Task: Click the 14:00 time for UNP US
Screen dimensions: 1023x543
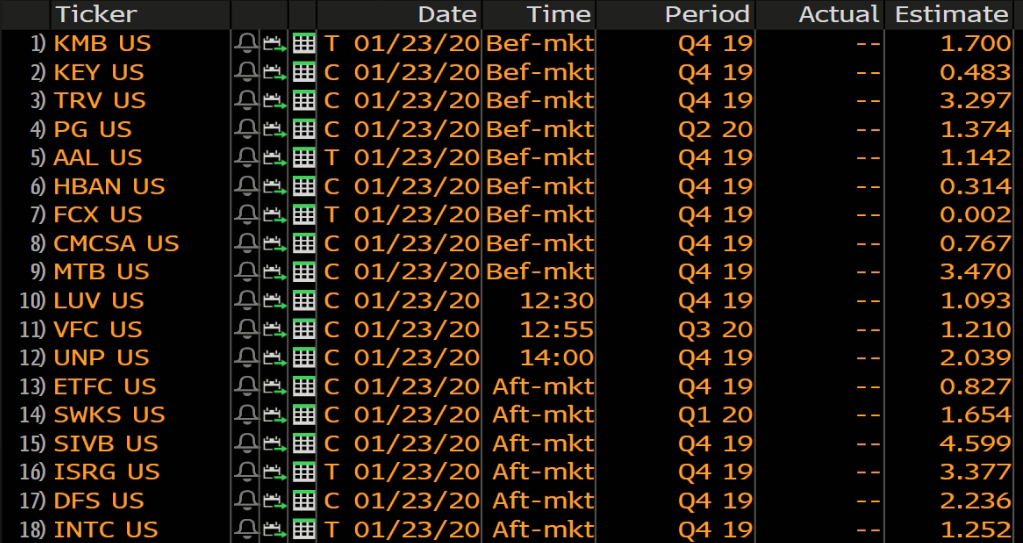Action: coord(557,358)
